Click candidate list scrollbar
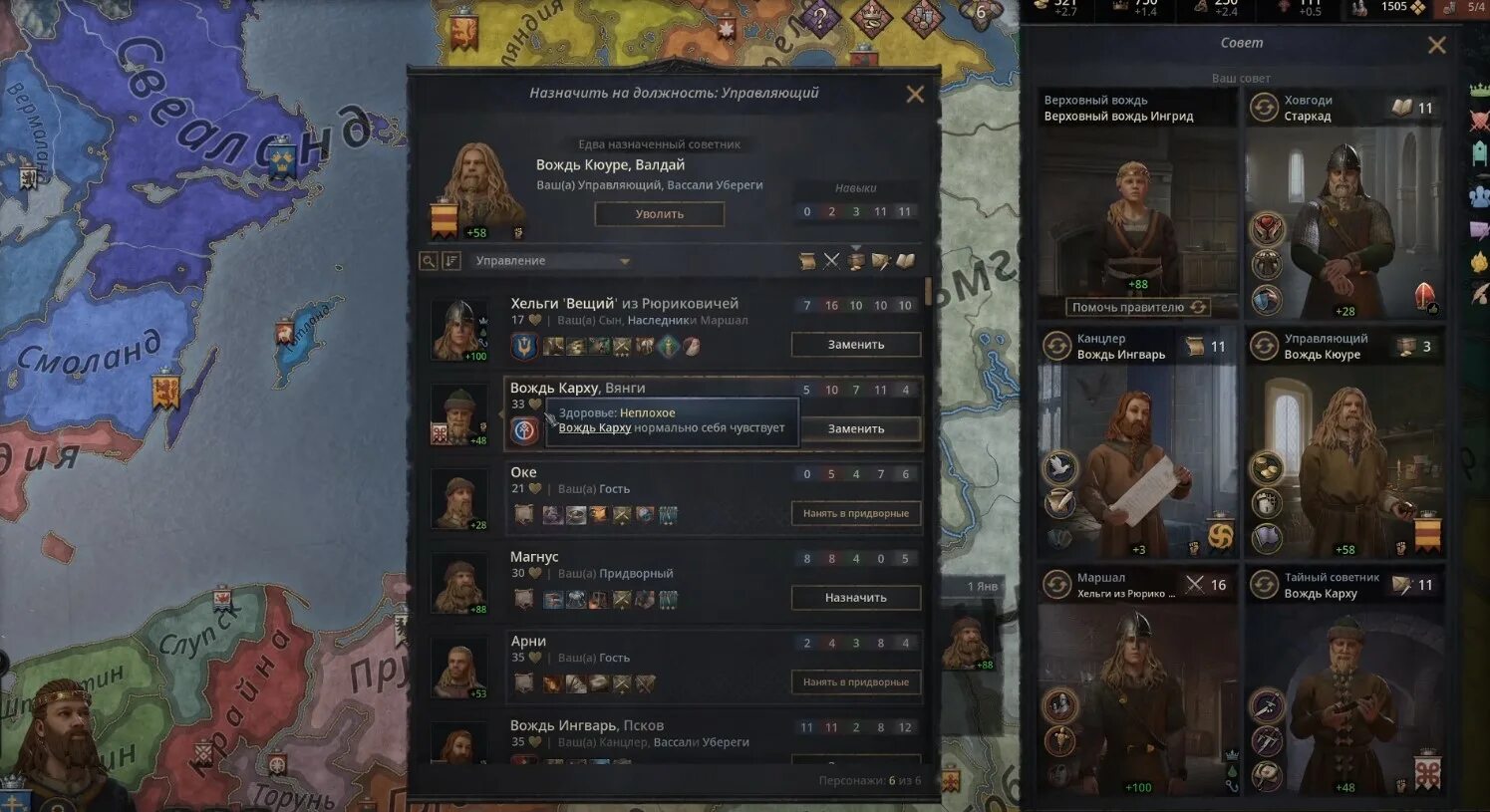 [929, 291]
